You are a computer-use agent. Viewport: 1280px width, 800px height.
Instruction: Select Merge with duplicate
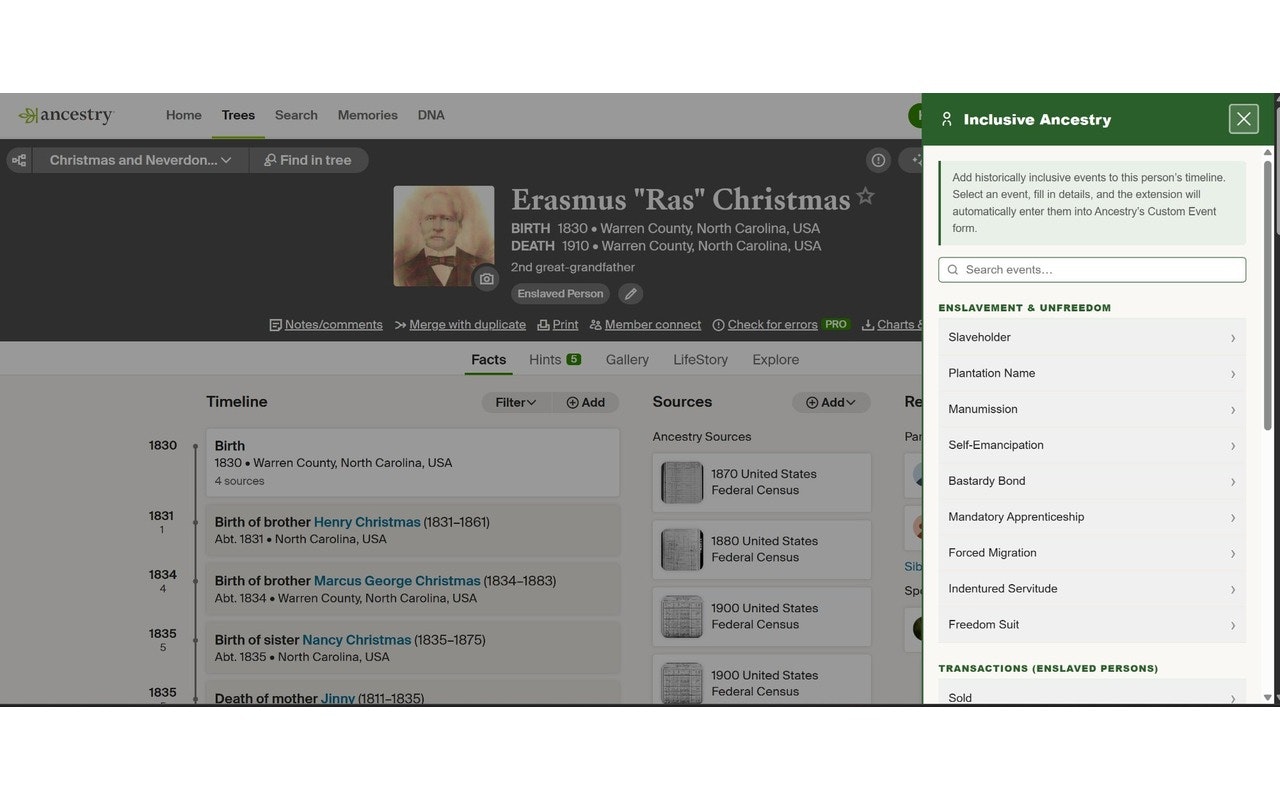tap(460, 325)
